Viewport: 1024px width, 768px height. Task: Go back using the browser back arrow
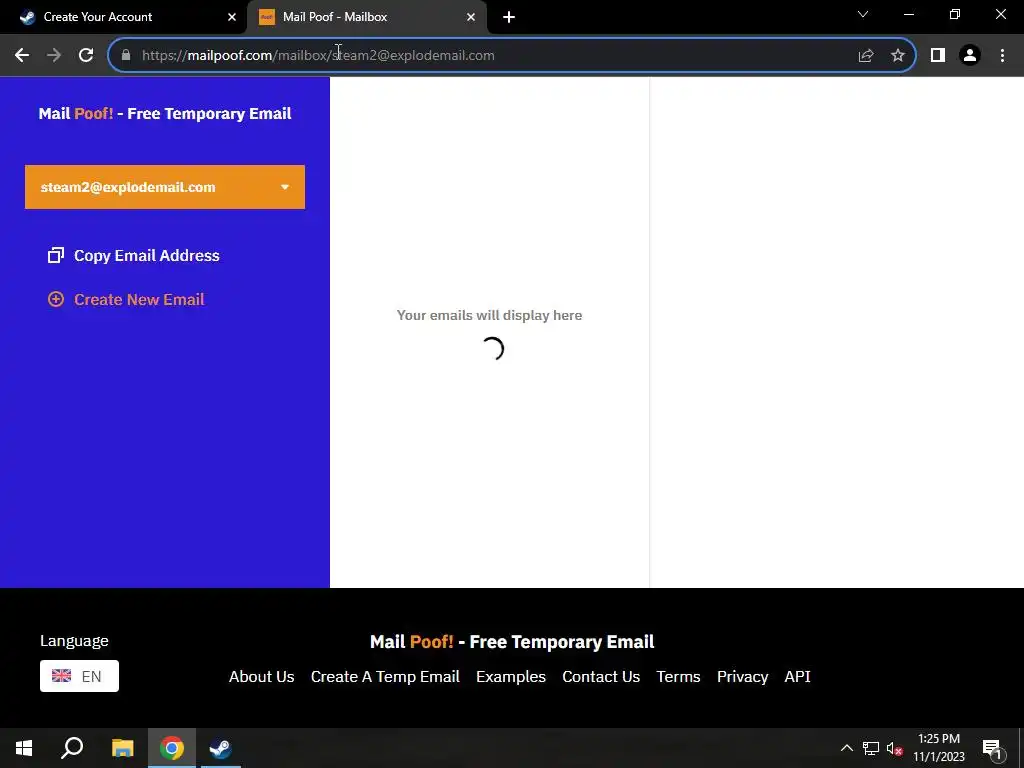coord(22,56)
